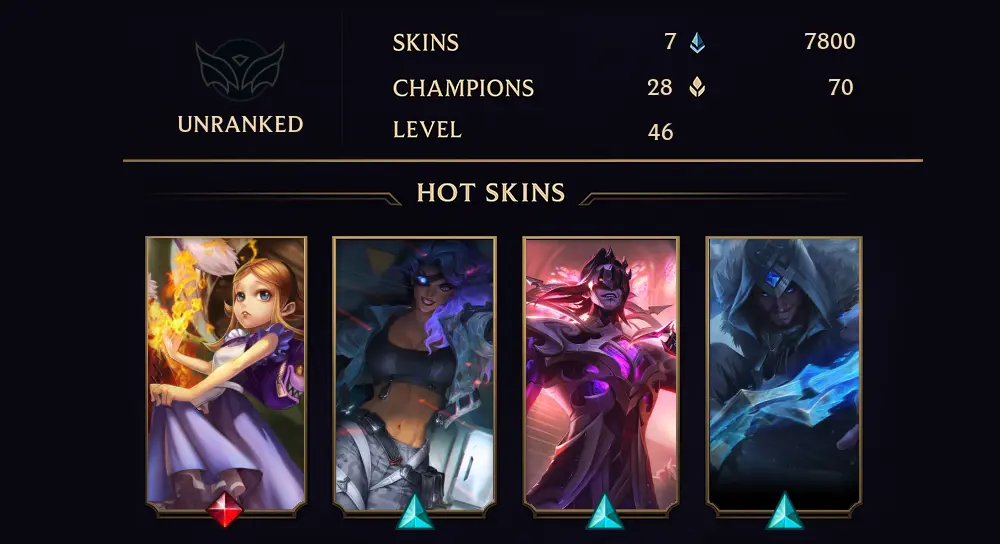Open the Annie in Wonderland skin card
The height and width of the screenshot is (544, 1000).
pos(226,375)
